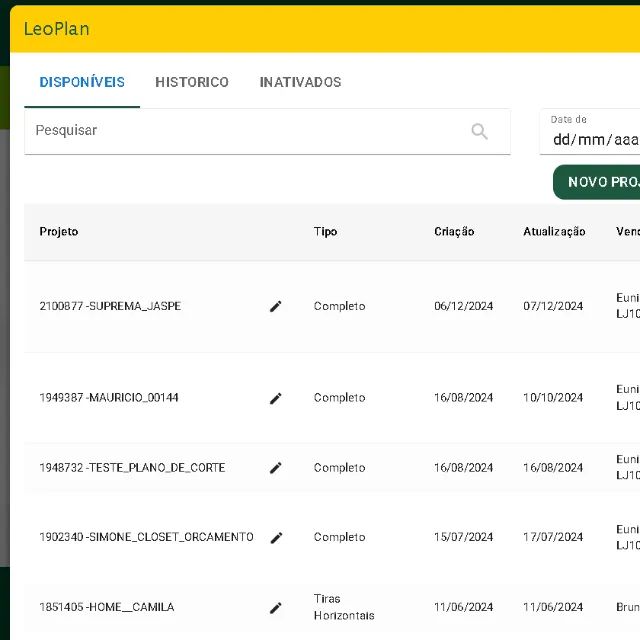Screen dimensions: 640x640
Task: Open project 1949387-MAURICIO_00144
Action: (109, 398)
